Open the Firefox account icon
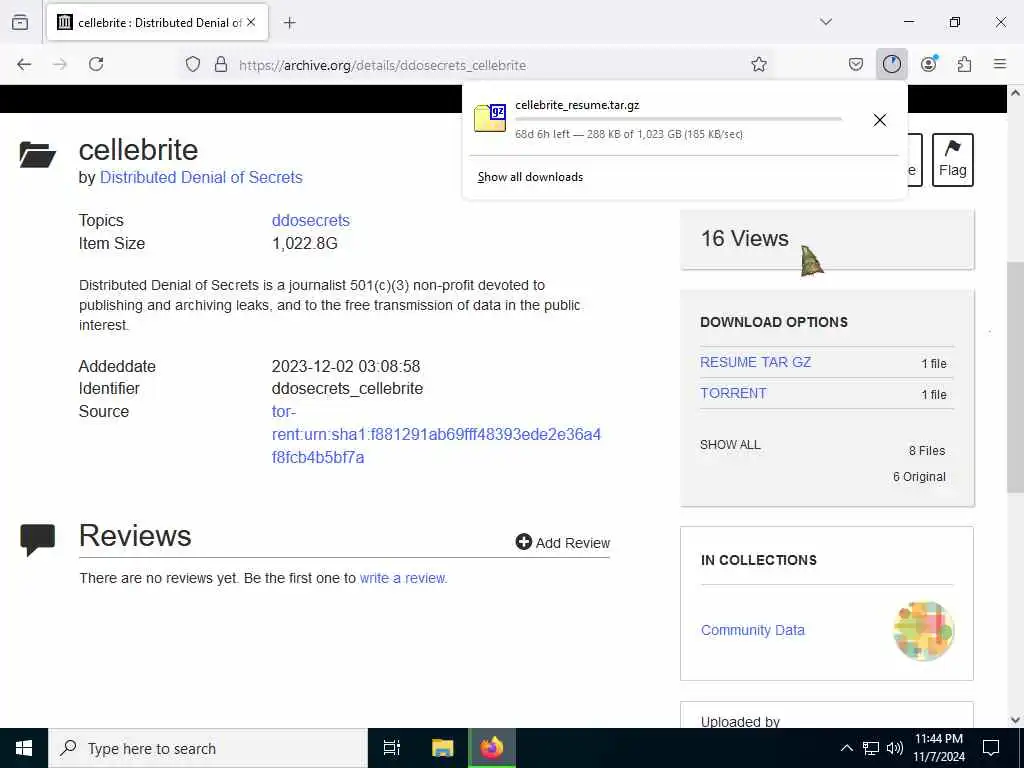Viewport: 1024px width, 768px height. pos(929,64)
